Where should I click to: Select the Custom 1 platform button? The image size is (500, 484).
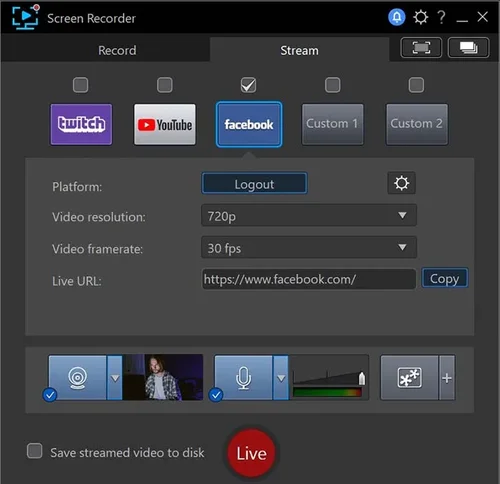coord(333,124)
